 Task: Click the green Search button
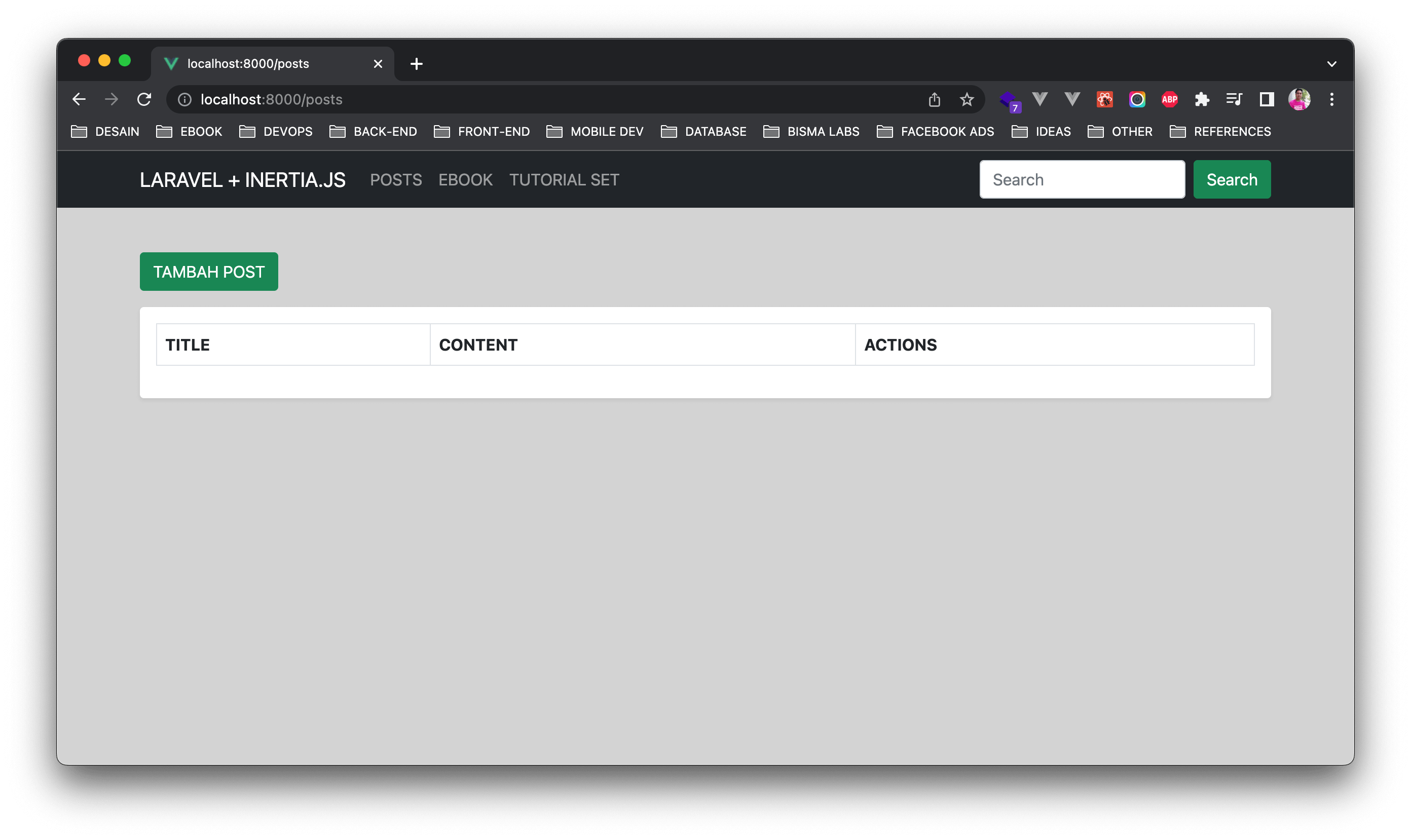[x=1232, y=180]
